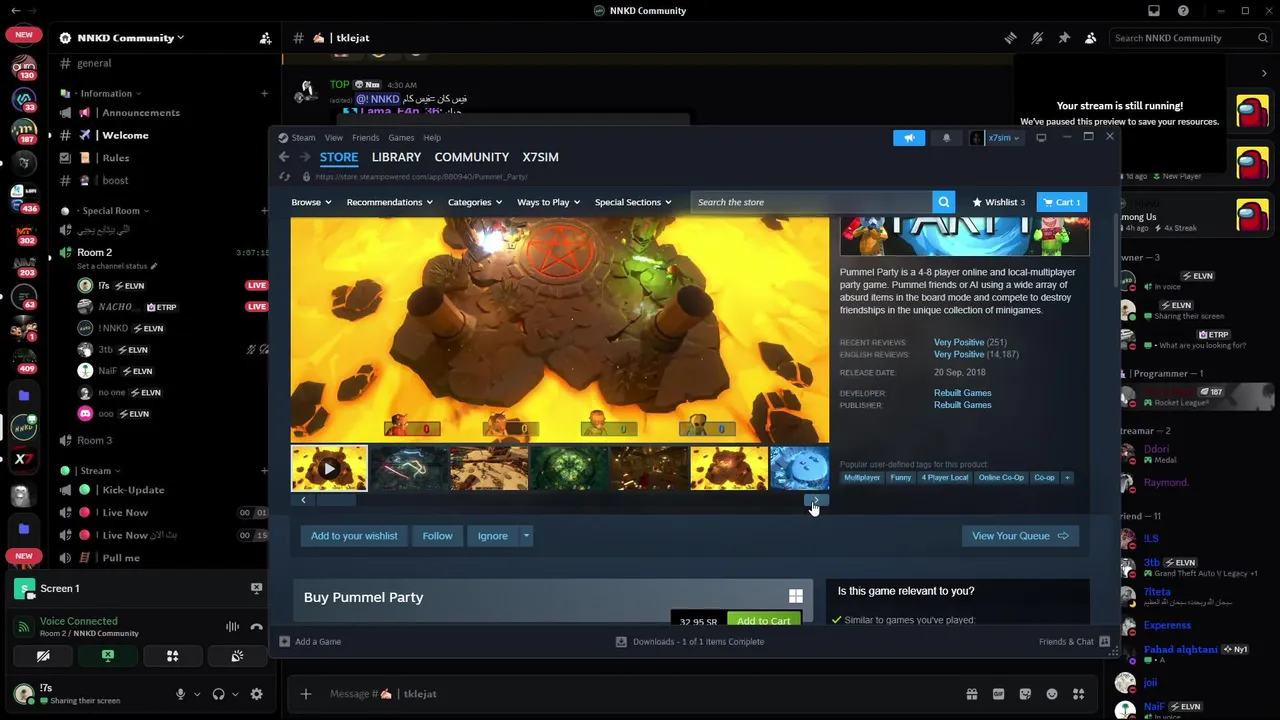
Task: Open Ignore options dropdown arrow
Action: (526, 536)
